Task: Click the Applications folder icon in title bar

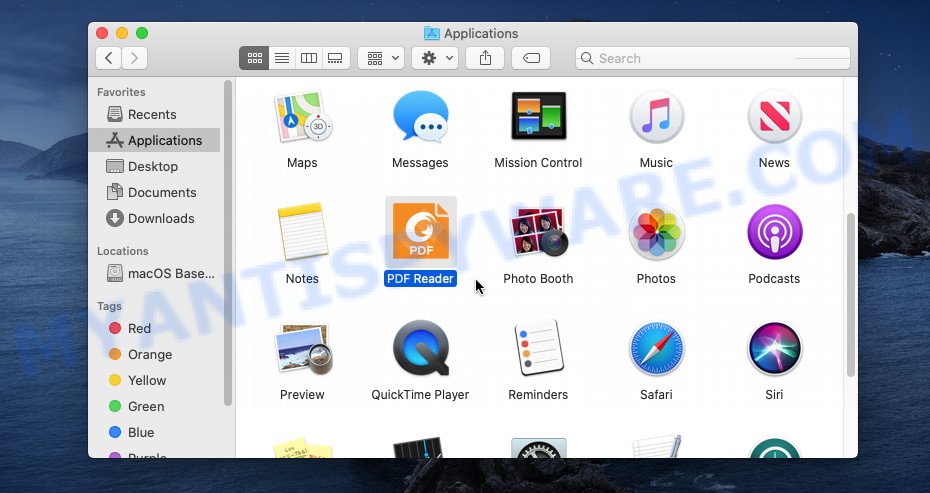Action: tap(432, 33)
